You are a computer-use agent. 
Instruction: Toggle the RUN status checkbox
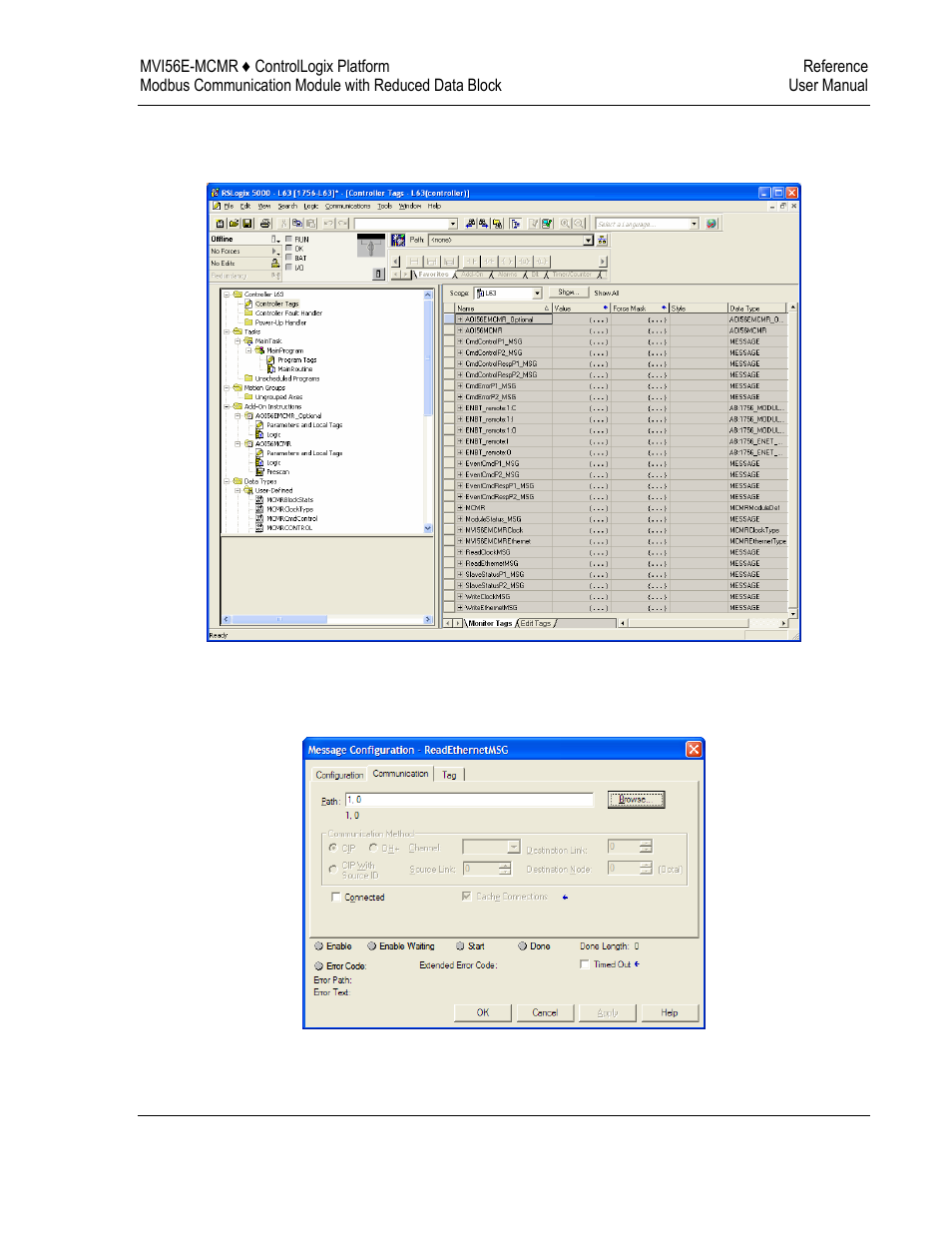(x=288, y=239)
